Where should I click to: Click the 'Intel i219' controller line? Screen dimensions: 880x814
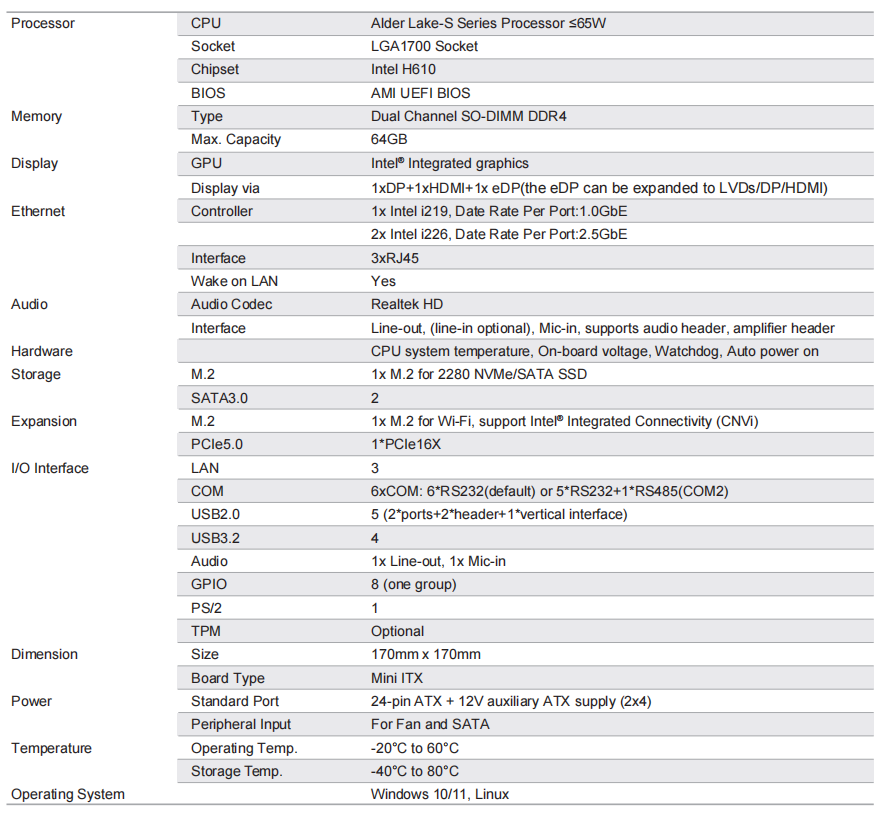[499, 211]
